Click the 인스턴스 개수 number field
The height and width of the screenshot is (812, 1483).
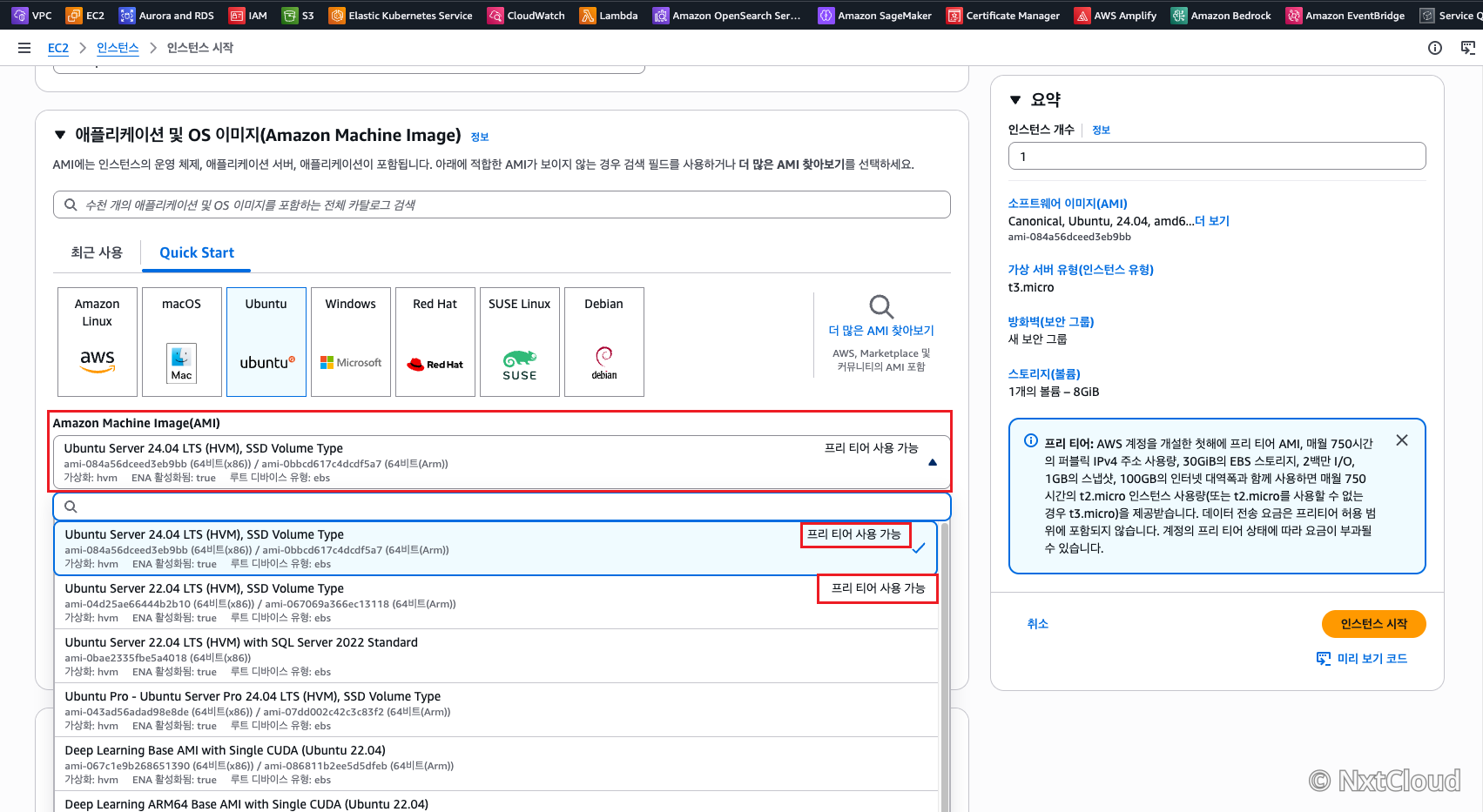click(1217, 156)
